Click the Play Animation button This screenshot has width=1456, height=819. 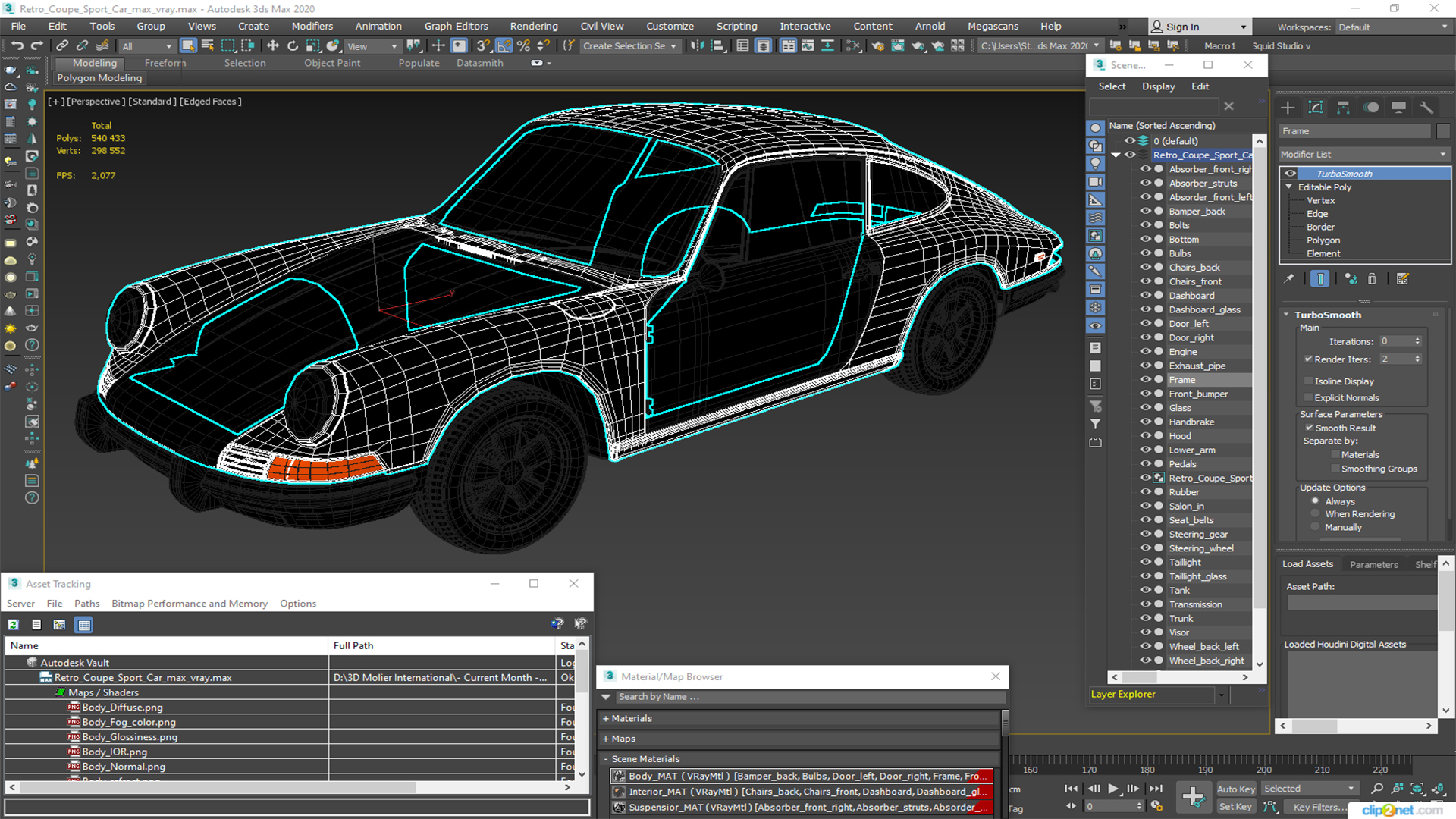click(x=1112, y=789)
